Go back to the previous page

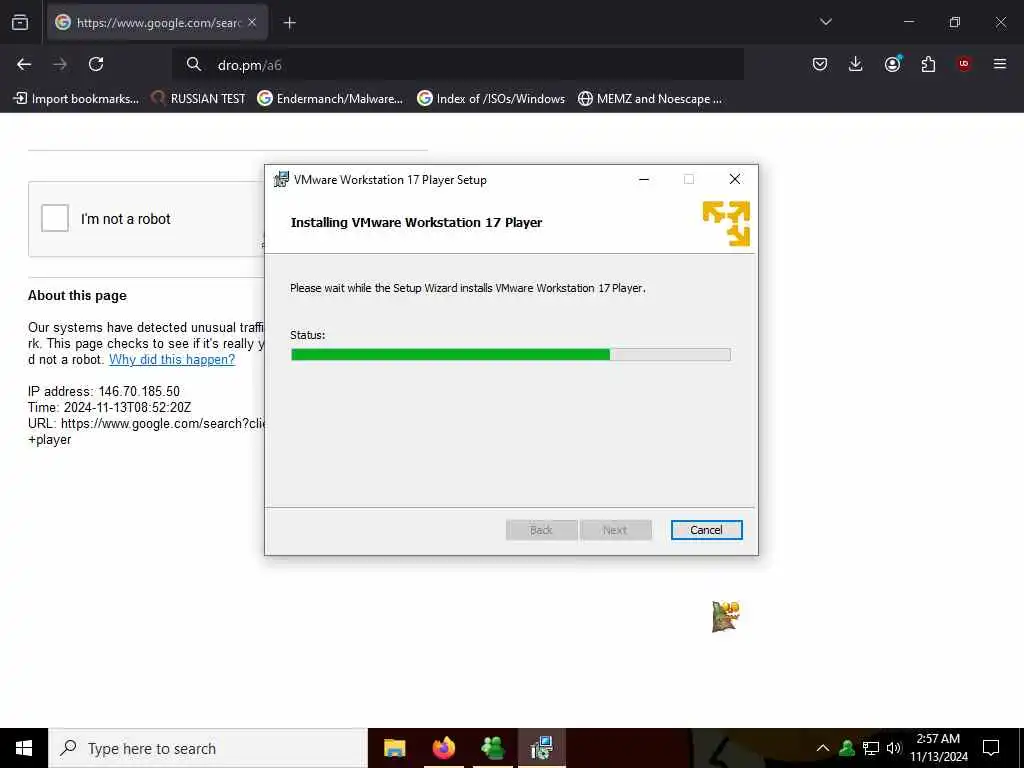[x=24, y=64]
